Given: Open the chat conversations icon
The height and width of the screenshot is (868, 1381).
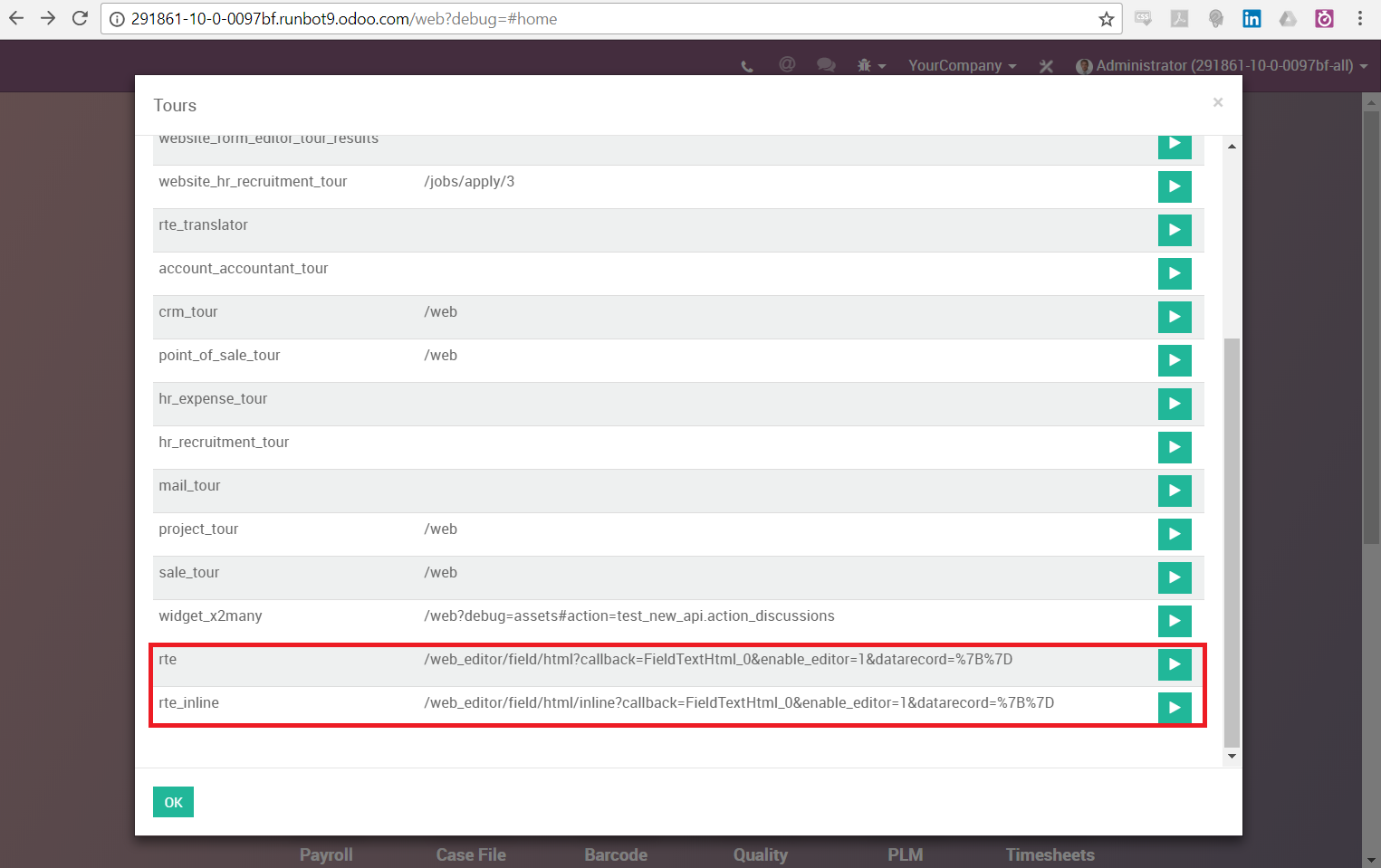Looking at the screenshot, I should [x=826, y=65].
